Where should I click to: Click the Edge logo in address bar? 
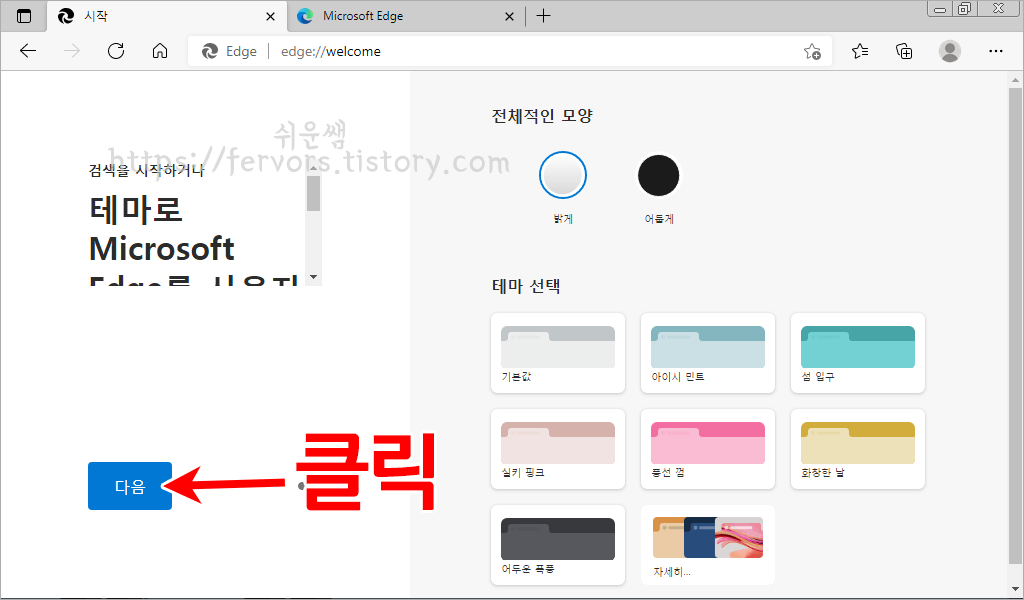(x=210, y=52)
